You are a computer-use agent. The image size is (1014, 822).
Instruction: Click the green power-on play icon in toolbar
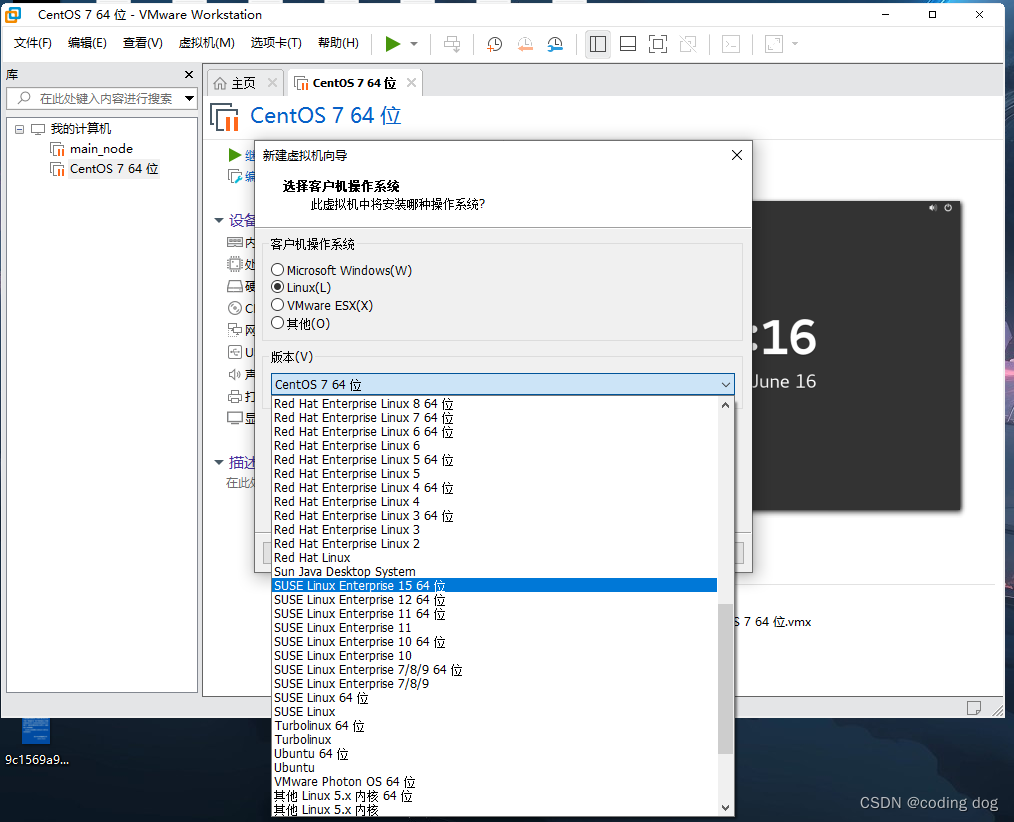coord(392,44)
